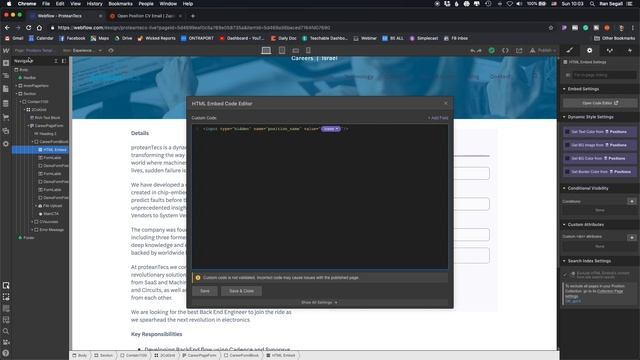Select Heading 1 in Navigator tree

click(48, 133)
